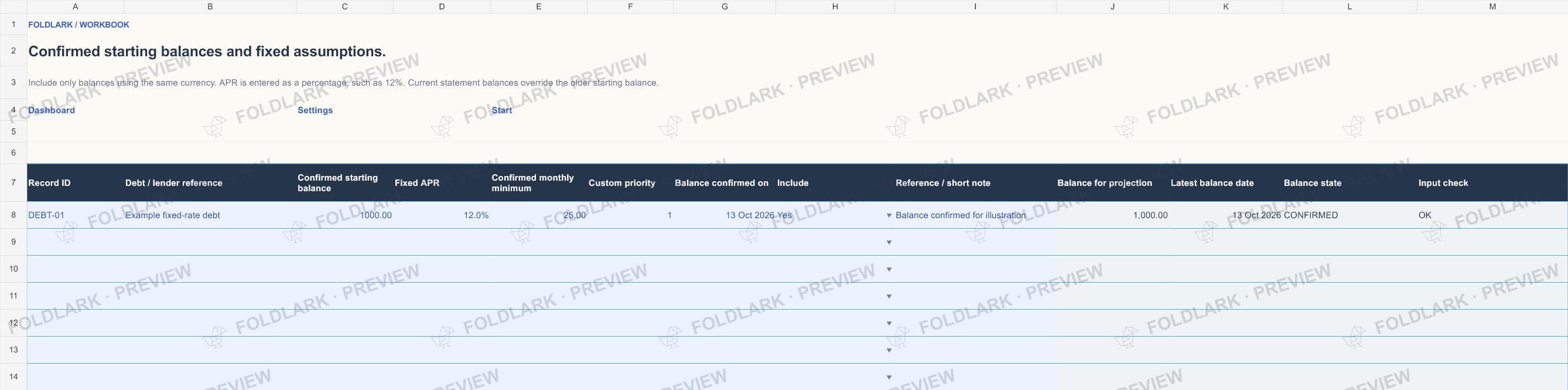Click the CONFIRMED balance state cell
The width and height of the screenshot is (1568, 390).
(x=1350, y=215)
